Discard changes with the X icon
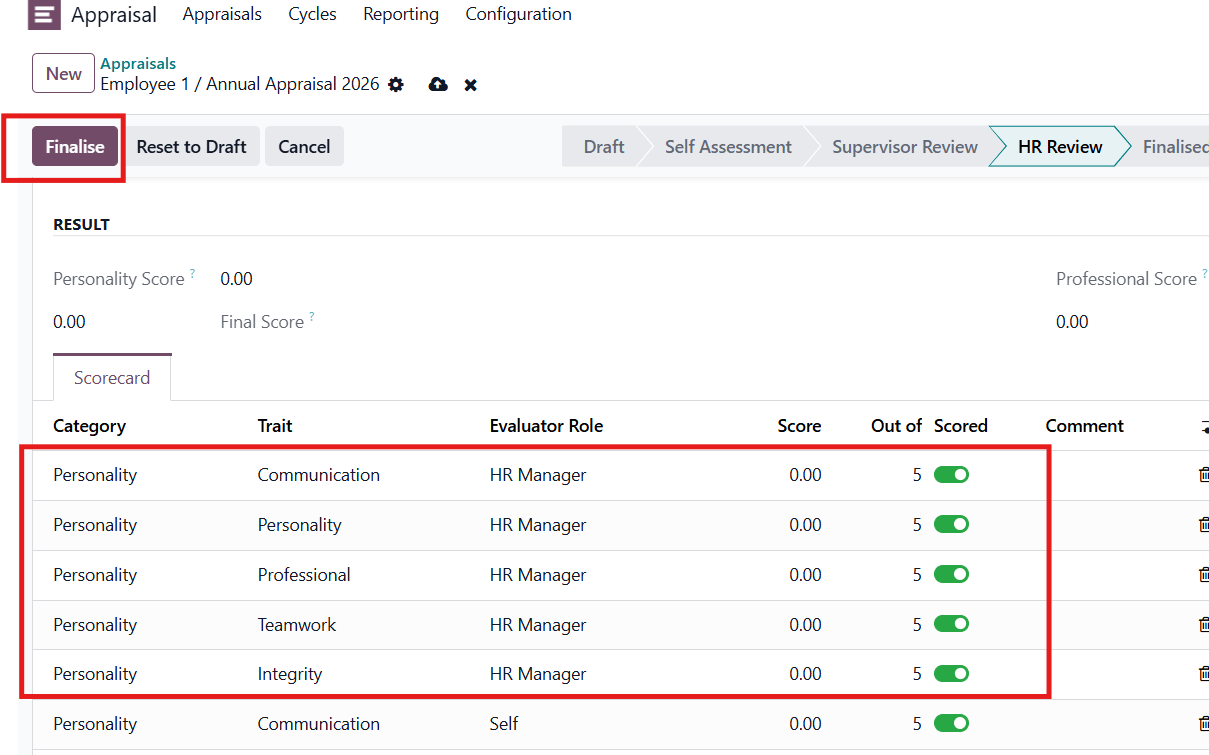The height and width of the screenshot is (755, 1209). point(470,85)
